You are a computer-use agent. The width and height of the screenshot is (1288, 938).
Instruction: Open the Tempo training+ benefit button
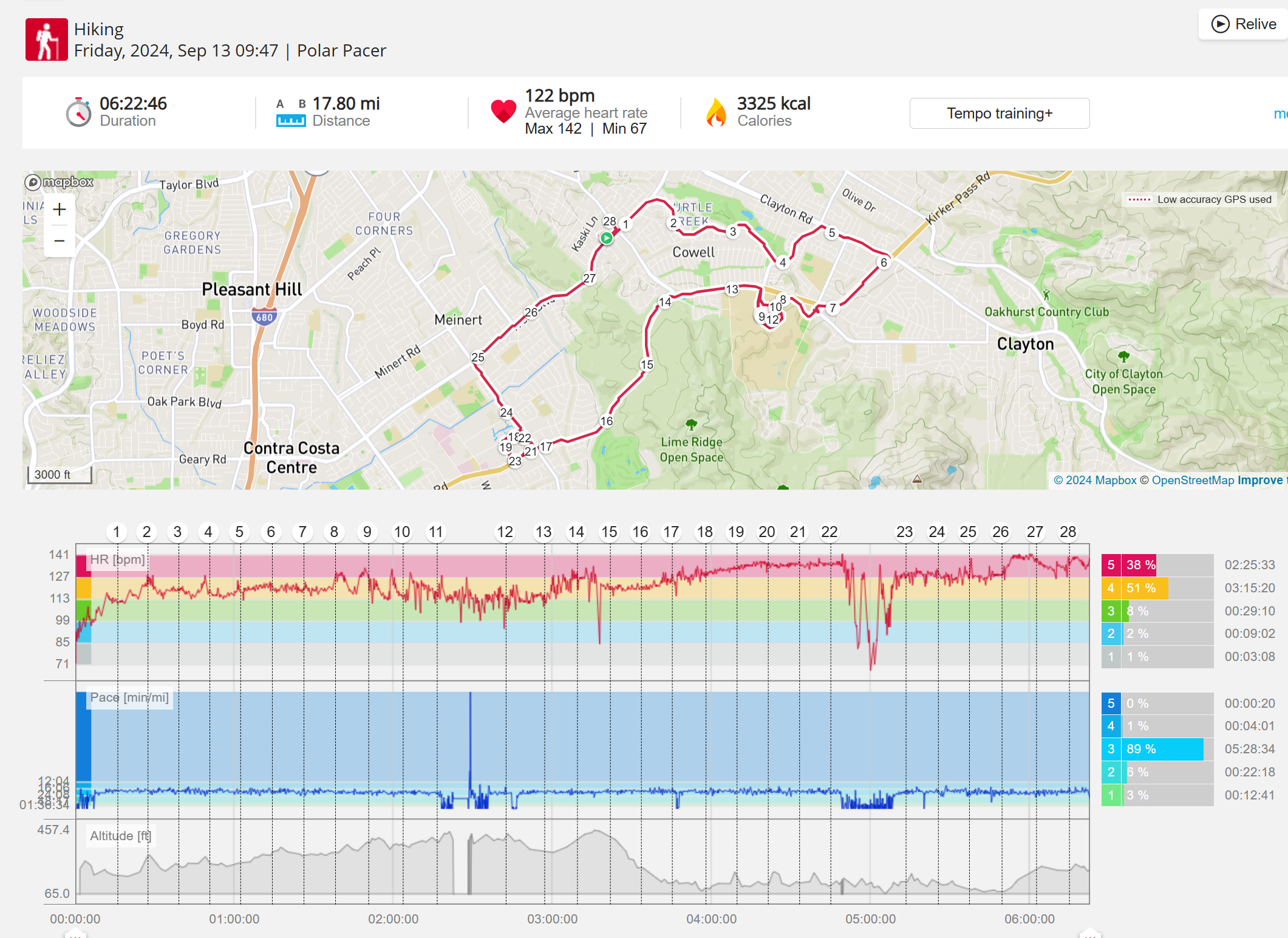coord(999,114)
